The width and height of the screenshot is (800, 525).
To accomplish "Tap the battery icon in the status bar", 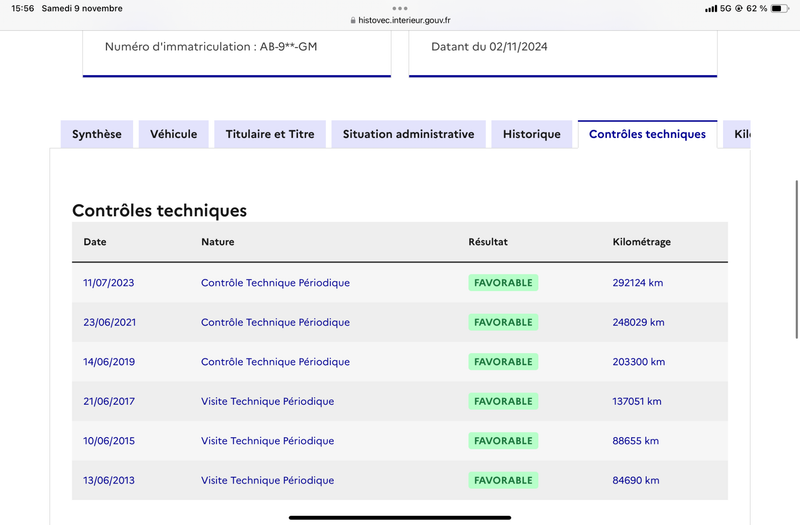I will [x=780, y=8].
